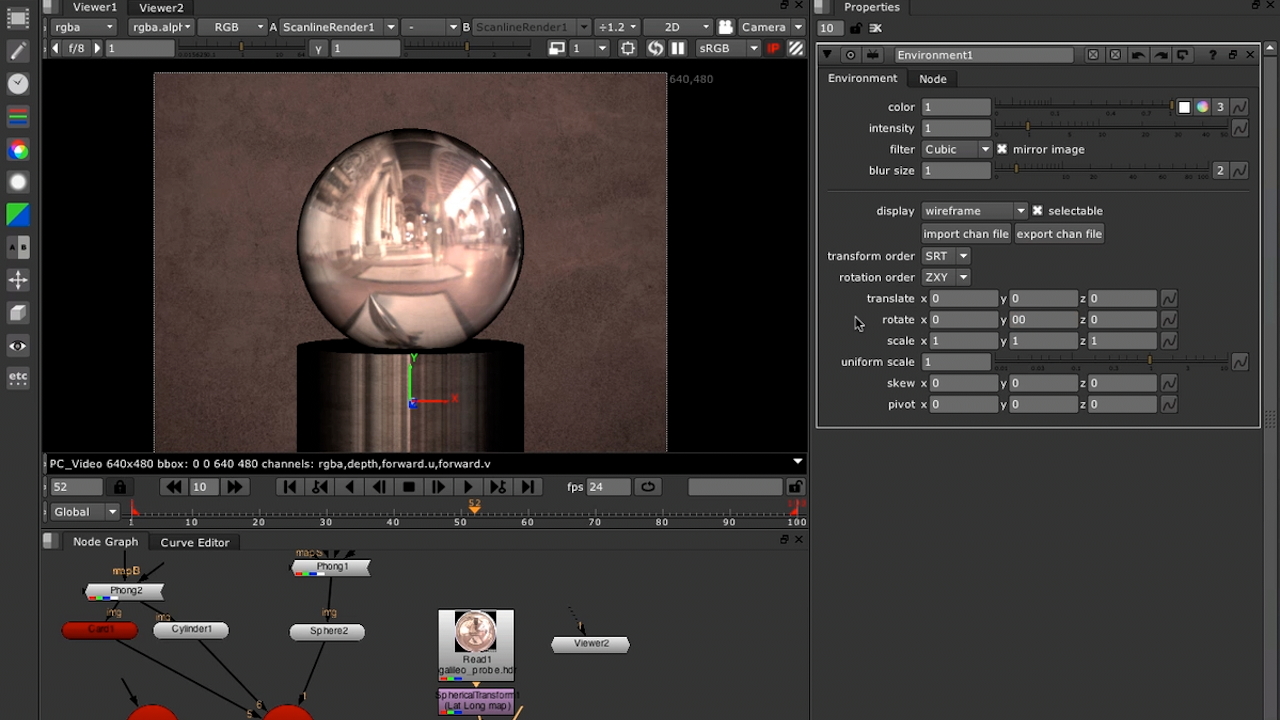Open the Filter nodes circle icon
The height and width of the screenshot is (720, 1280).
[x=18, y=182]
